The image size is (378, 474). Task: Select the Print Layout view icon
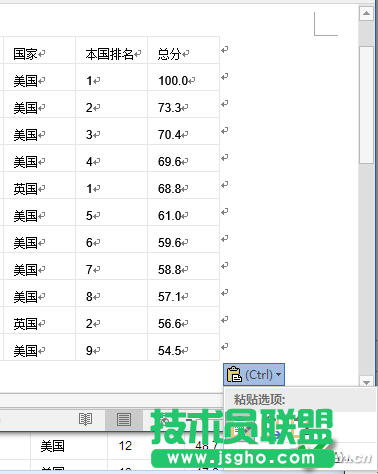pyautogui.click(x=124, y=419)
